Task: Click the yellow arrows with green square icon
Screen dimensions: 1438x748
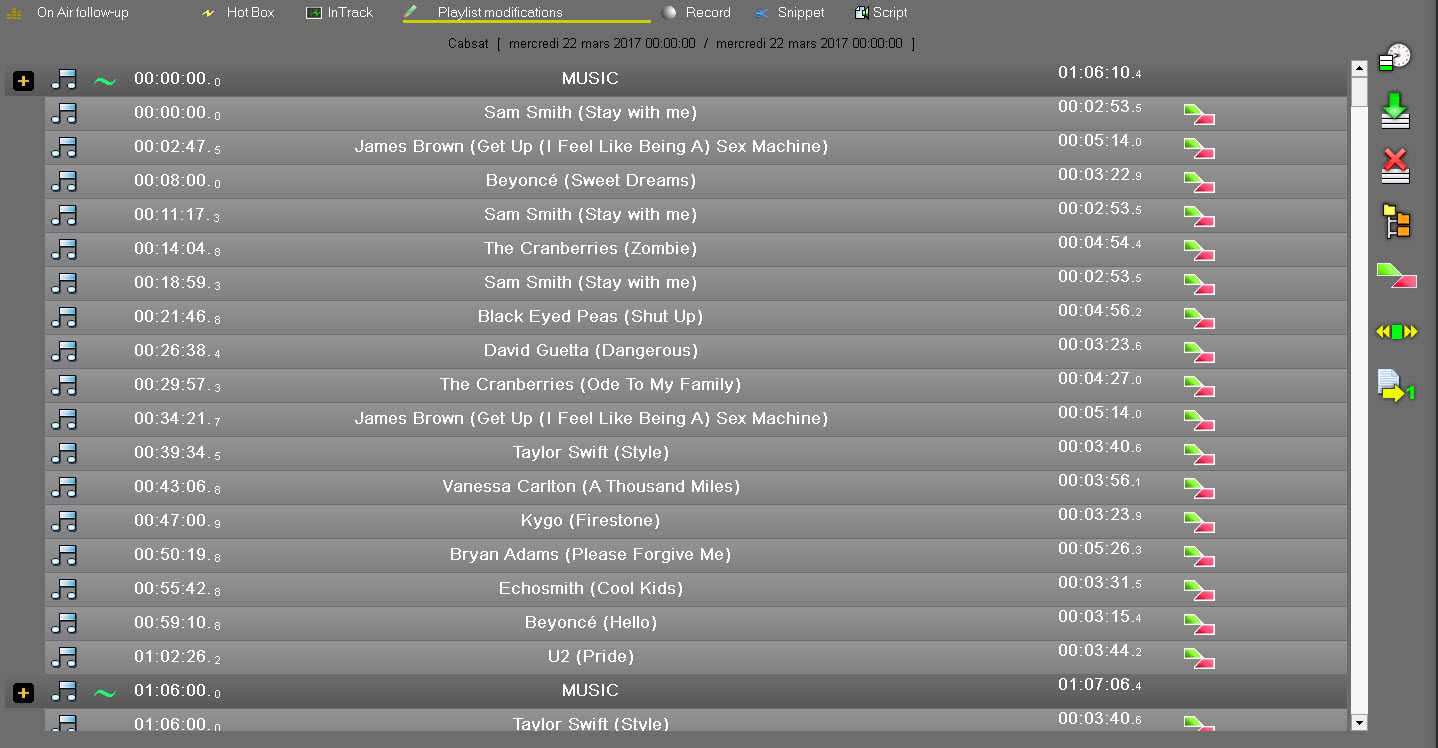Action: coord(1396,332)
